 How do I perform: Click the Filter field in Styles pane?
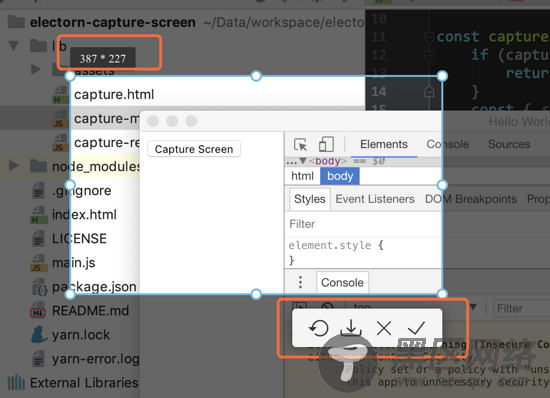363,224
